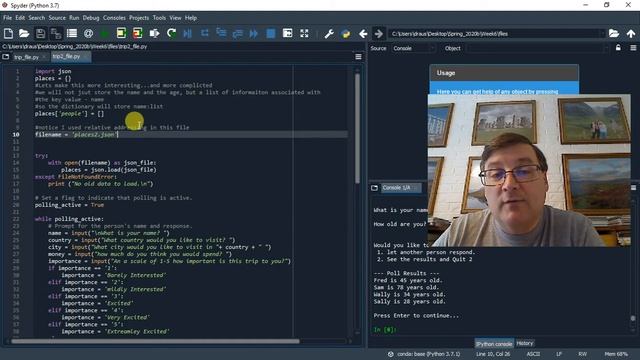Screen dimensions: 640x360
Task: Stop debugging with the blue square icon
Action: pyautogui.click(x=271, y=33)
